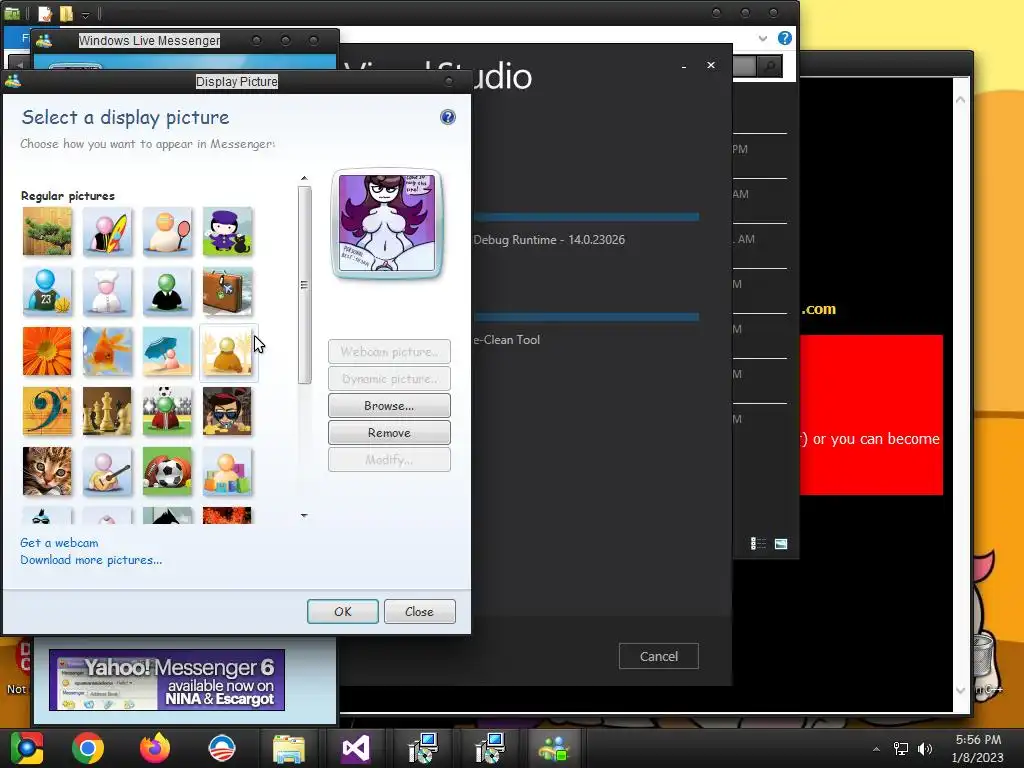Click picture list scrollbar down arrow
The image size is (1024, 768).
(304, 515)
